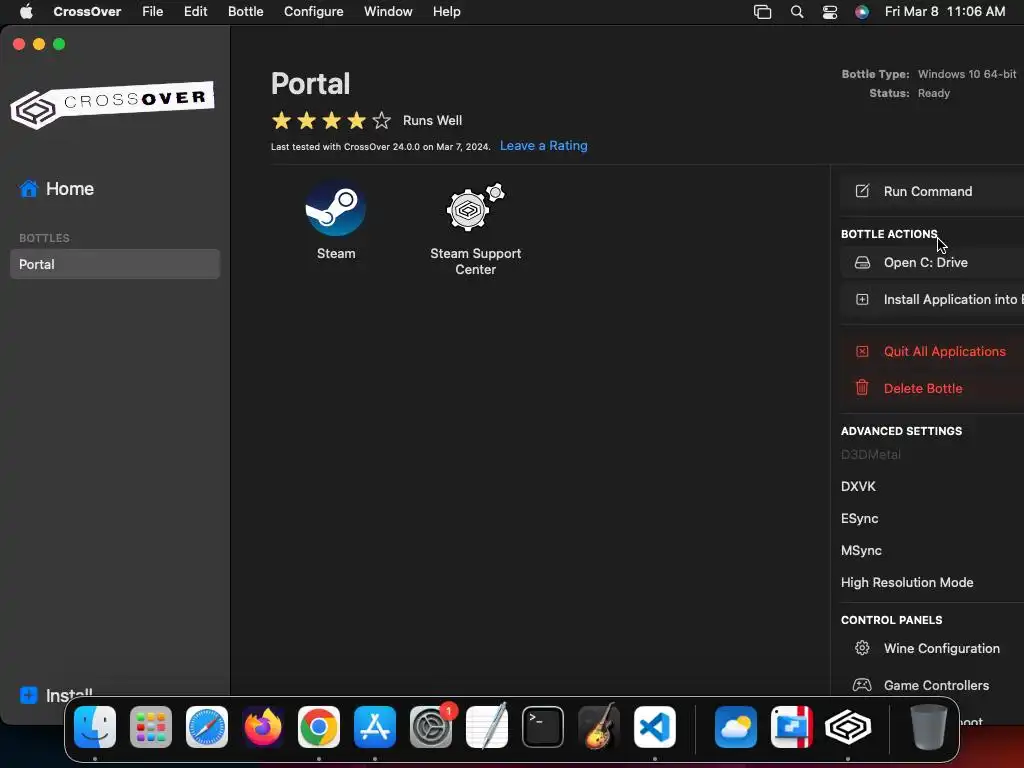The image size is (1024, 768).
Task: Click the fifth empty rating star
Action: click(381, 121)
